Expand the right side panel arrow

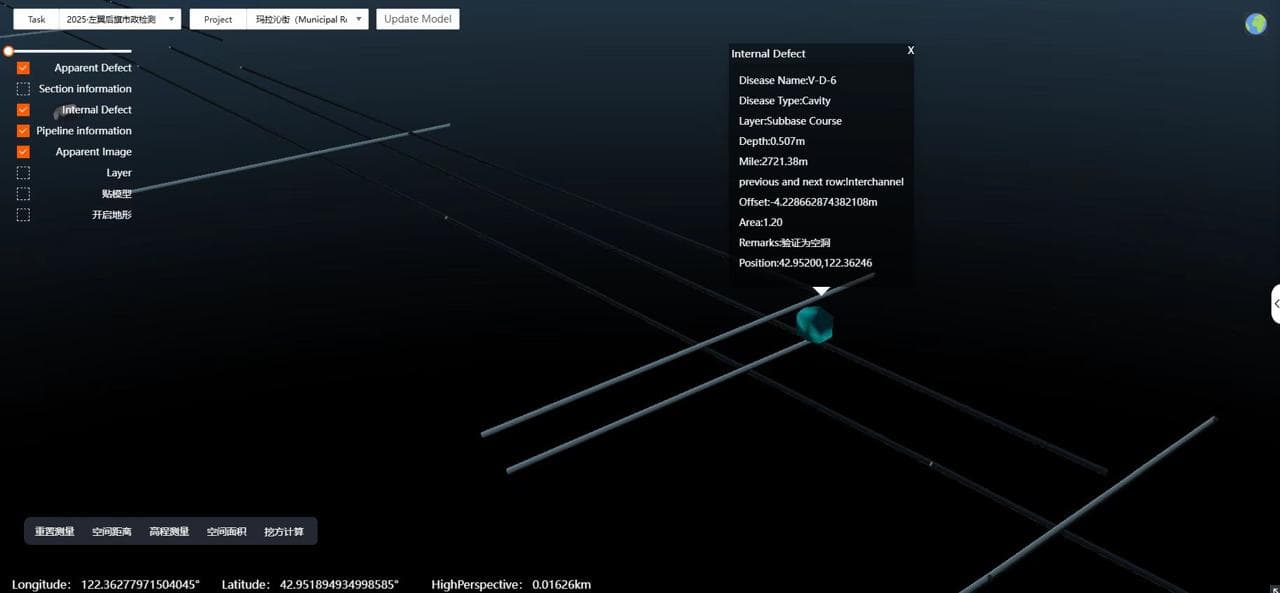click(x=1276, y=304)
